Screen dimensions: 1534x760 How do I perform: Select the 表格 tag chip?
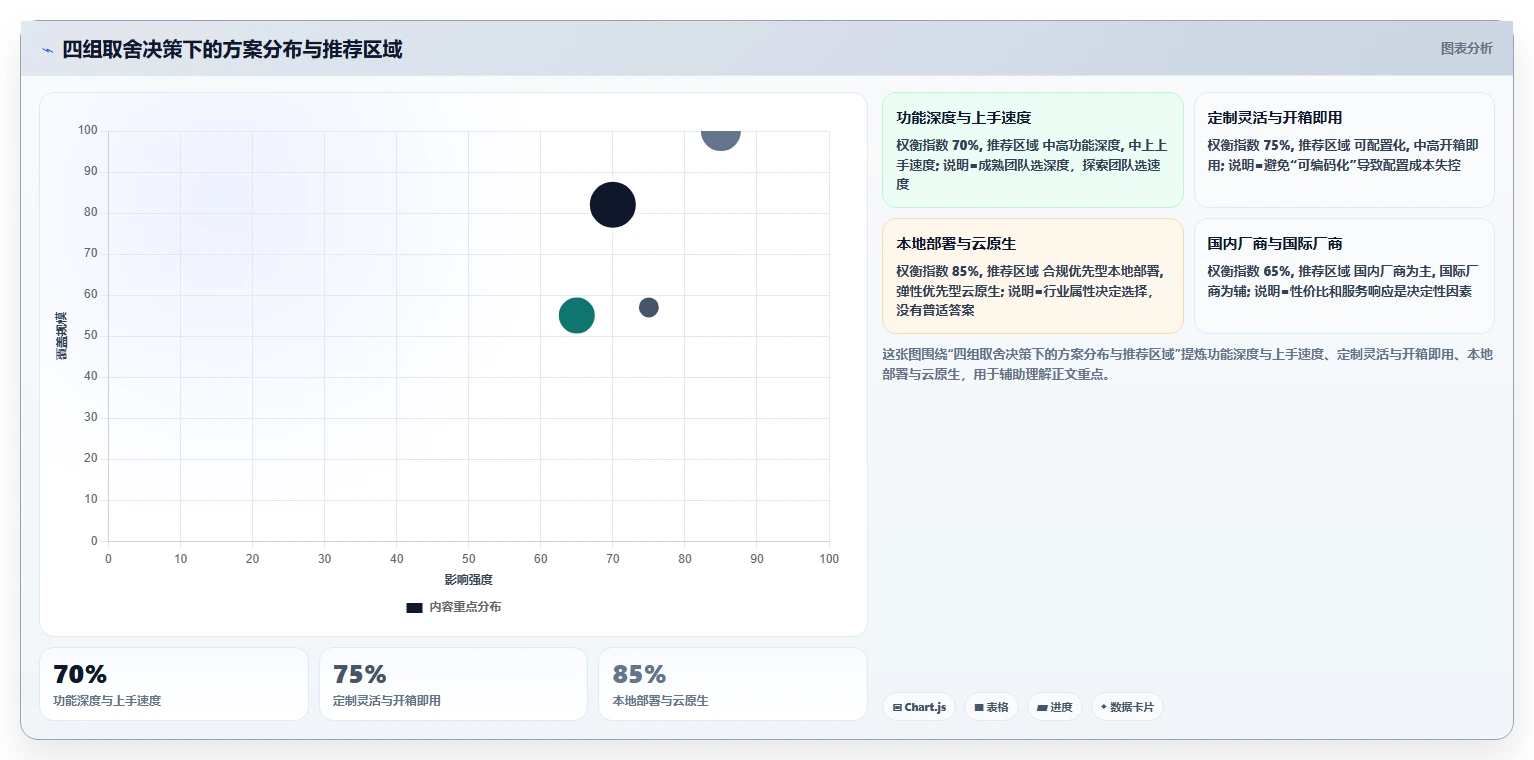coord(991,707)
